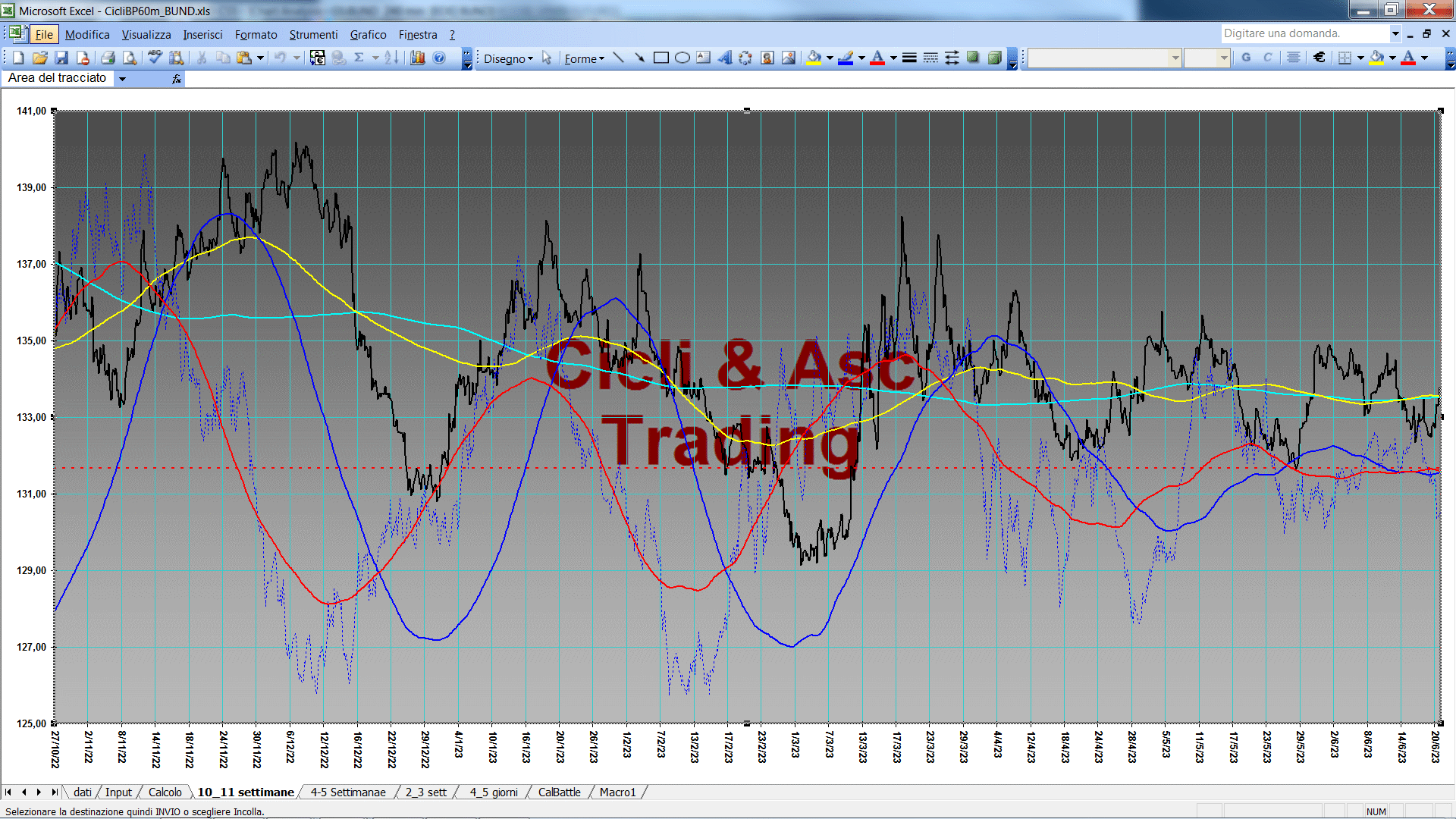Expand the Borders dropdown arrow

point(1360,58)
